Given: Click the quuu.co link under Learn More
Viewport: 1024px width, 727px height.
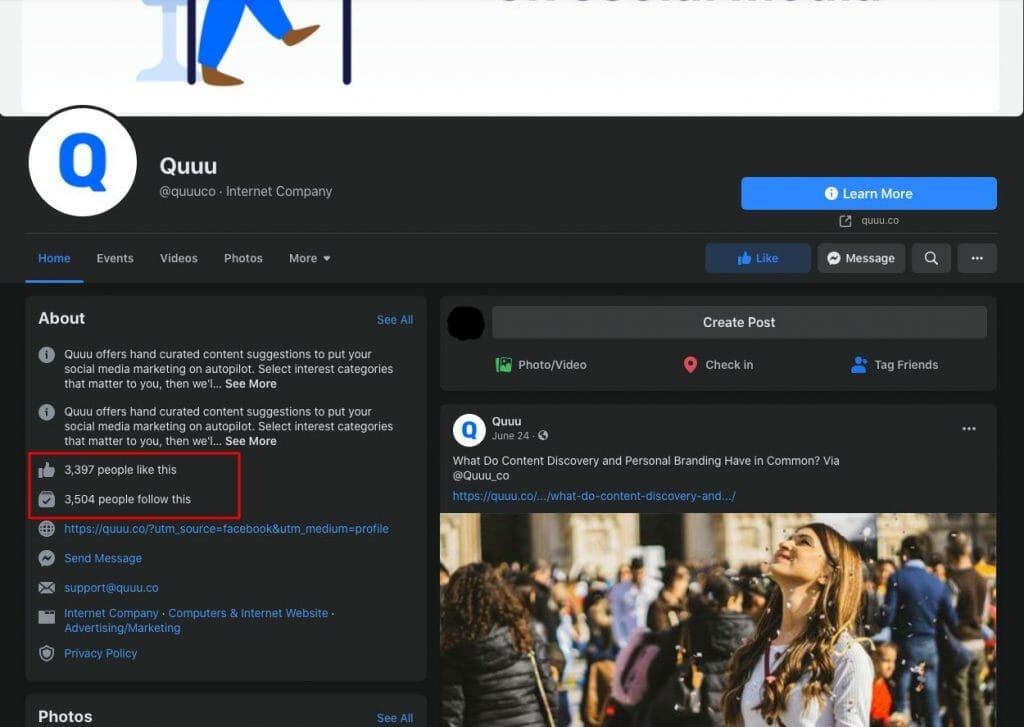Looking at the screenshot, I should point(880,221).
